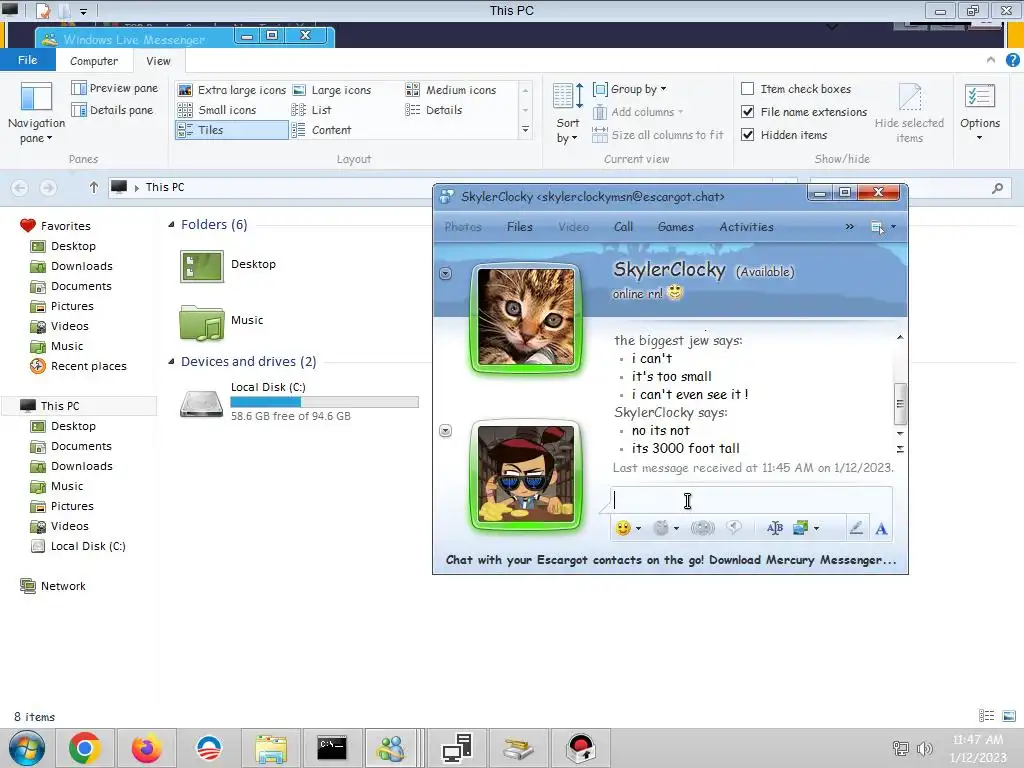Uncheck File name extensions
The width and height of the screenshot is (1024, 768).
(x=748, y=112)
